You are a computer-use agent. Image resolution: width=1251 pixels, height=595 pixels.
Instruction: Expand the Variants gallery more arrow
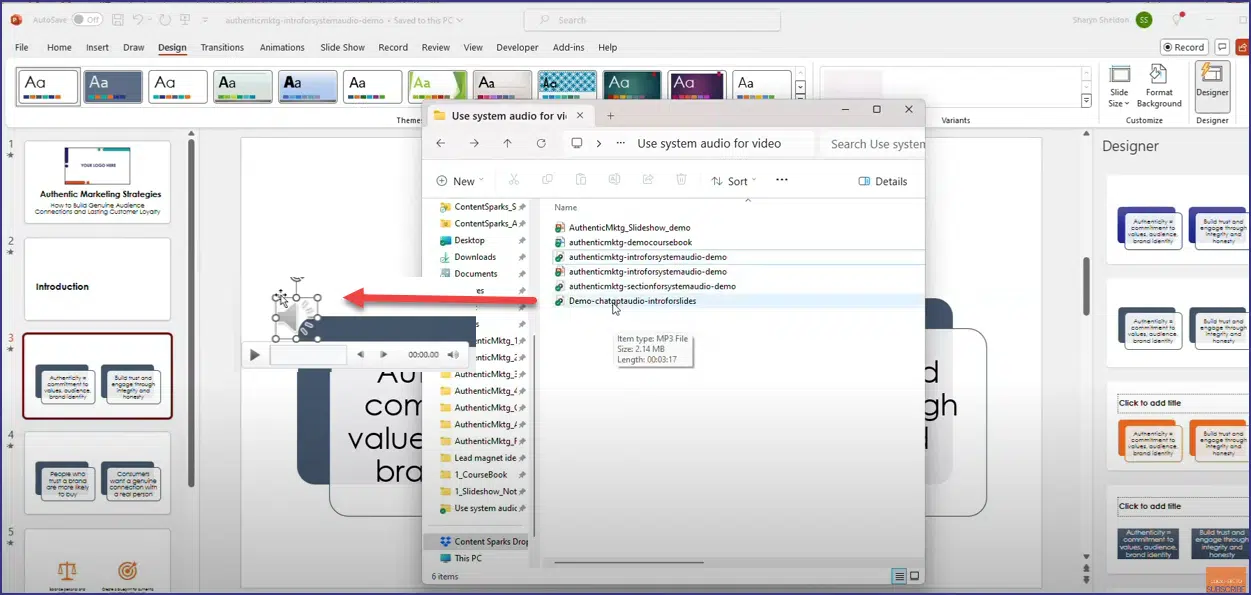pos(1086,101)
